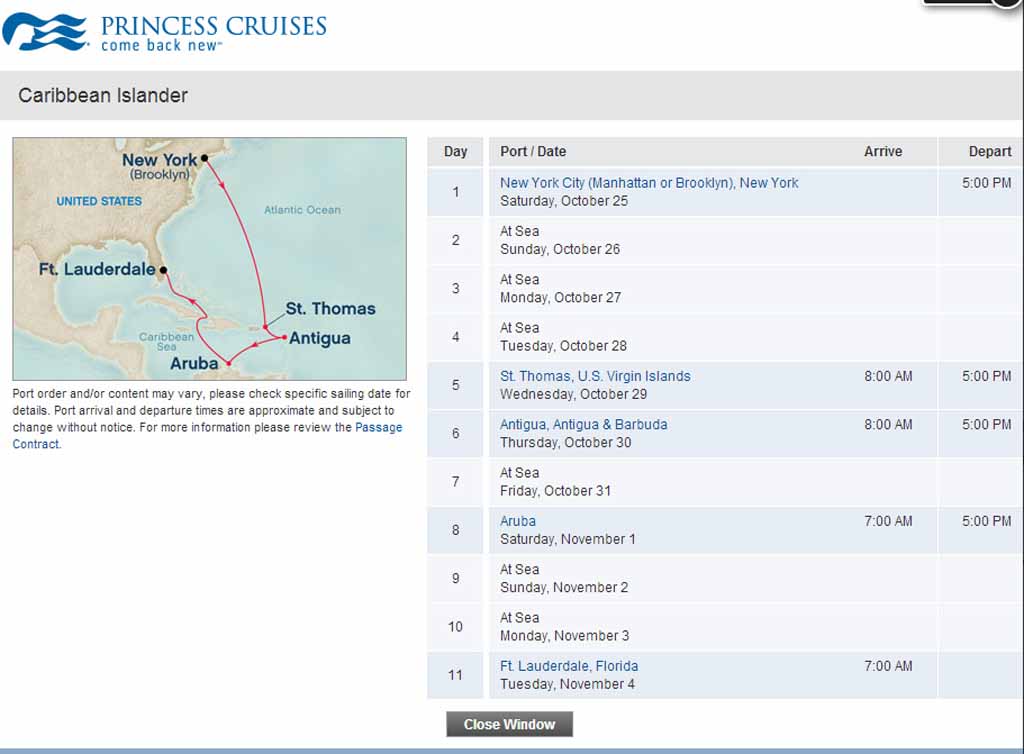Click 'At Sea' on Monday, November 3
1024x754 pixels.
(x=519, y=618)
